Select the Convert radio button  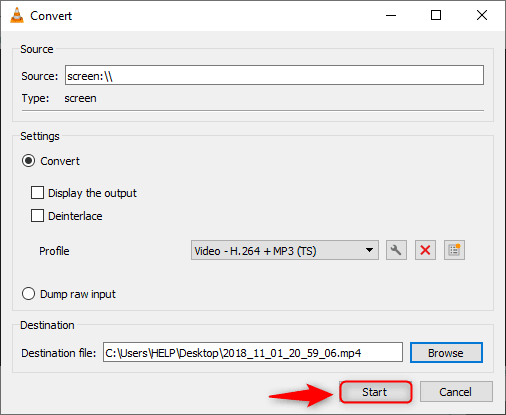pos(28,161)
